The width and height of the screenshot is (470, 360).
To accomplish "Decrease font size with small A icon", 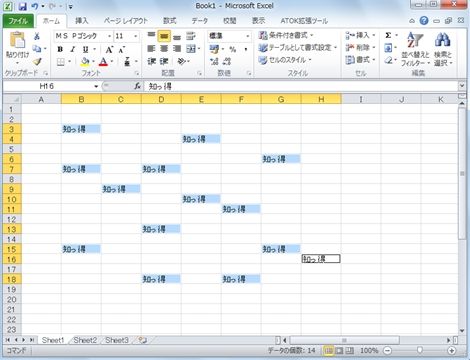I will 121,50.
